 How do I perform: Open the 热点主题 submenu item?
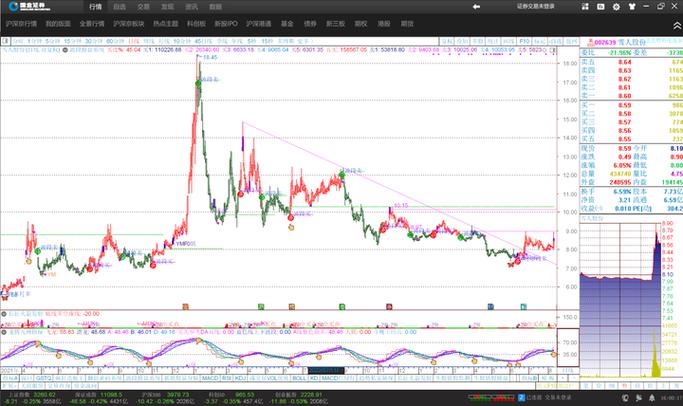(x=166, y=24)
